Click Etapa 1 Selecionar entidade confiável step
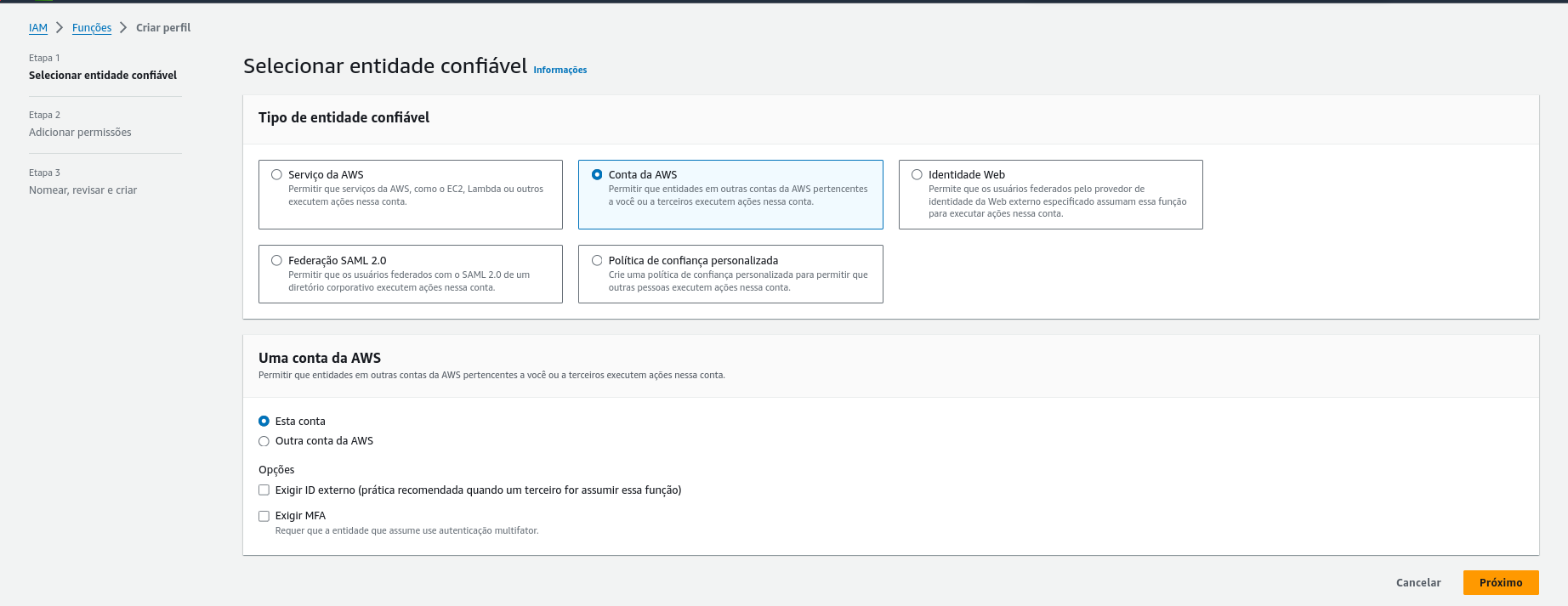The height and width of the screenshot is (606, 1568). 103,76
